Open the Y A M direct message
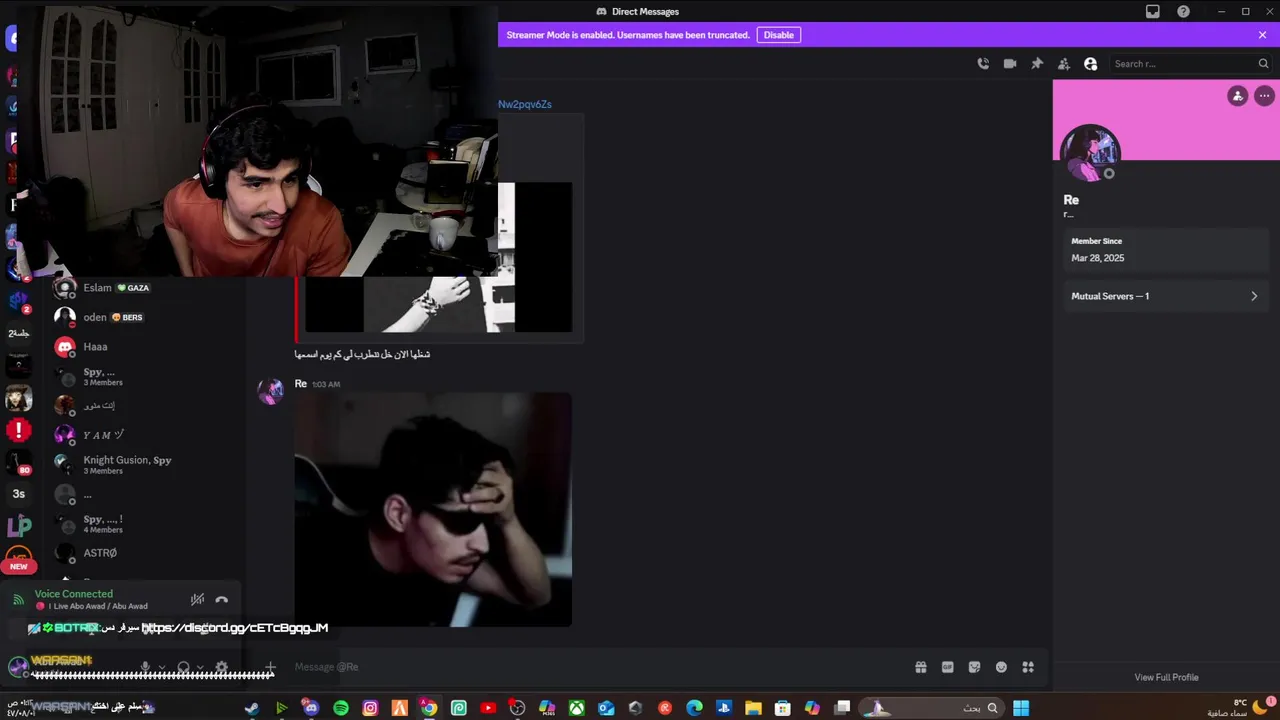This screenshot has width=1280, height=720. pyautogui.click(x=145, y=435)
